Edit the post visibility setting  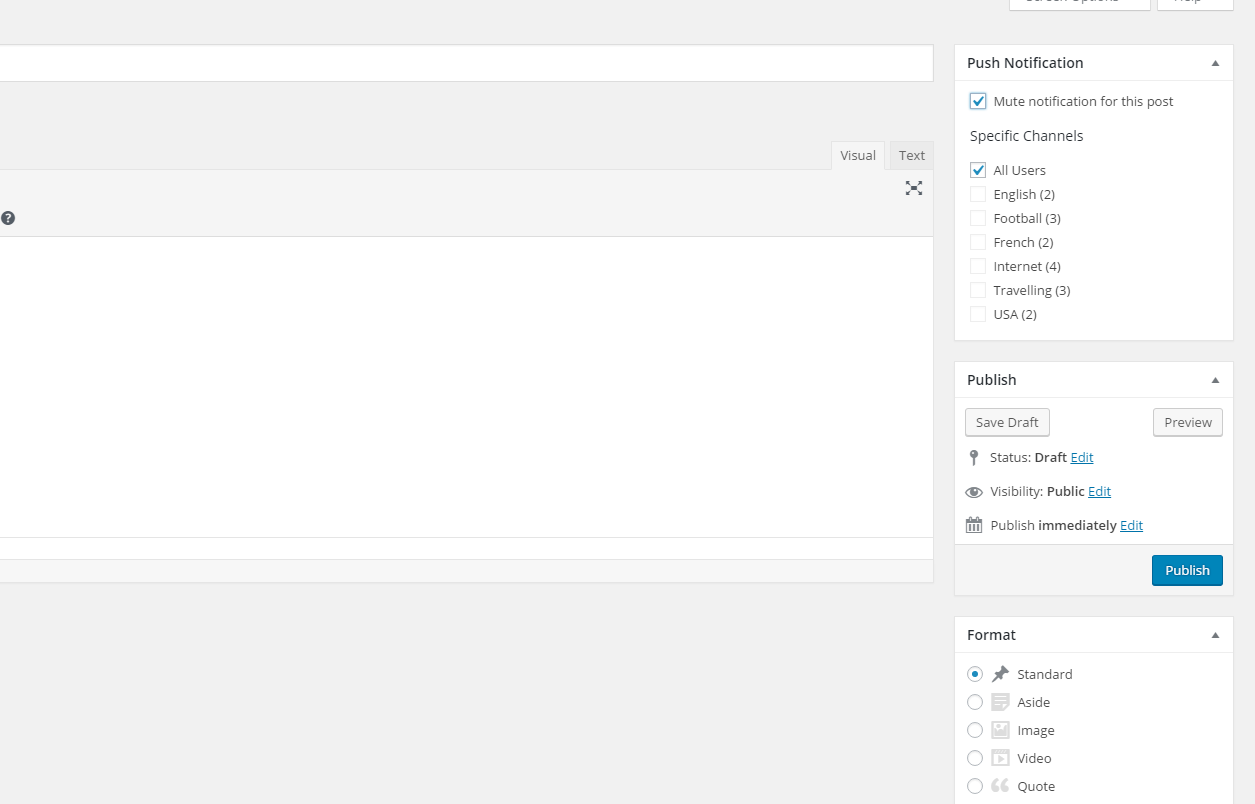[x=1099, y=491]
